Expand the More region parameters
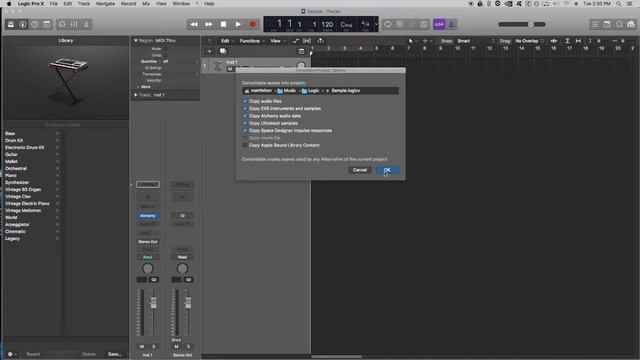Viewport: 640px width, 360px height. point(138,87)
